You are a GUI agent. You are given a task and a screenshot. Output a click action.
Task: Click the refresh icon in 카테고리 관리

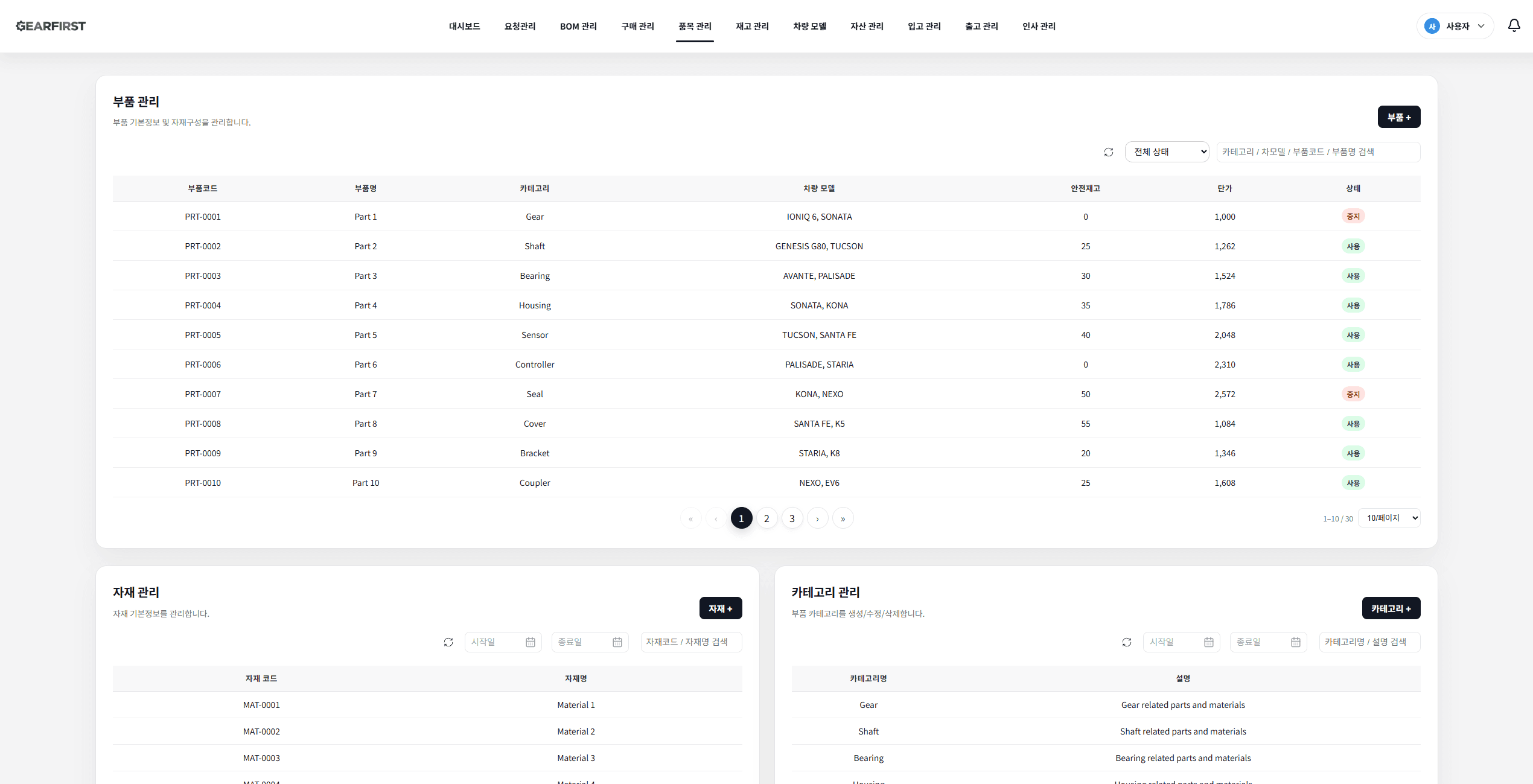pos(1127,642)
